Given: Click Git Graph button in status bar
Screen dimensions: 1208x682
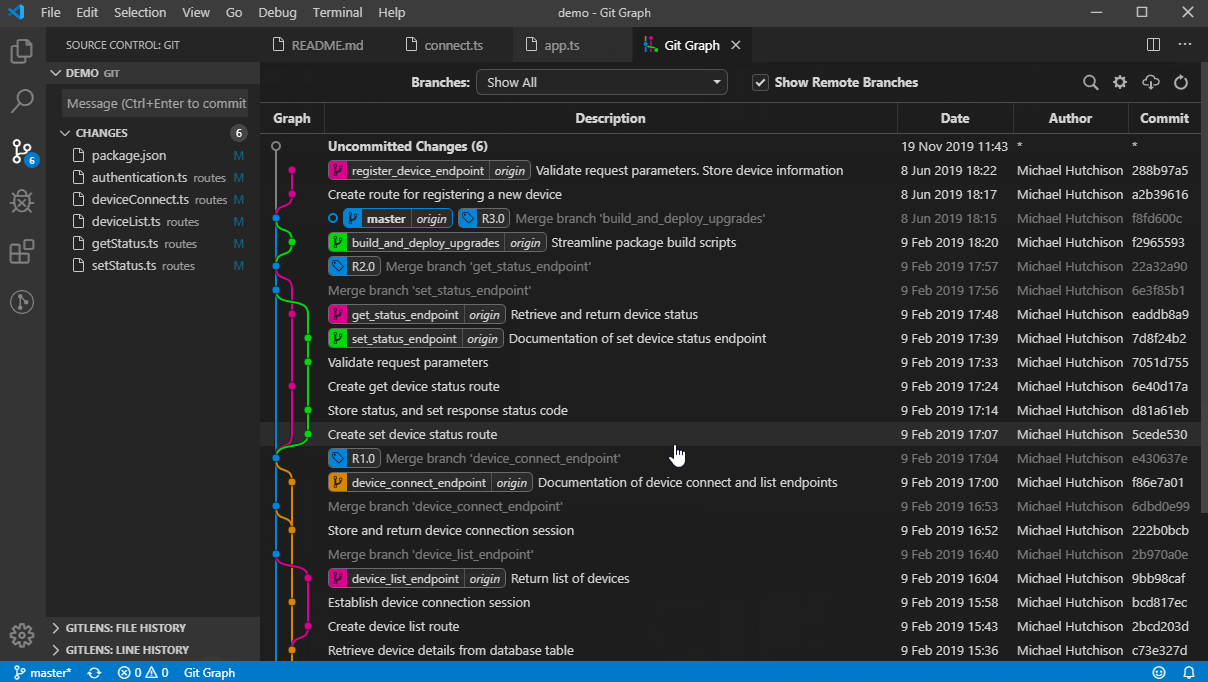Looking at the screenshot, I should point(209,673).
